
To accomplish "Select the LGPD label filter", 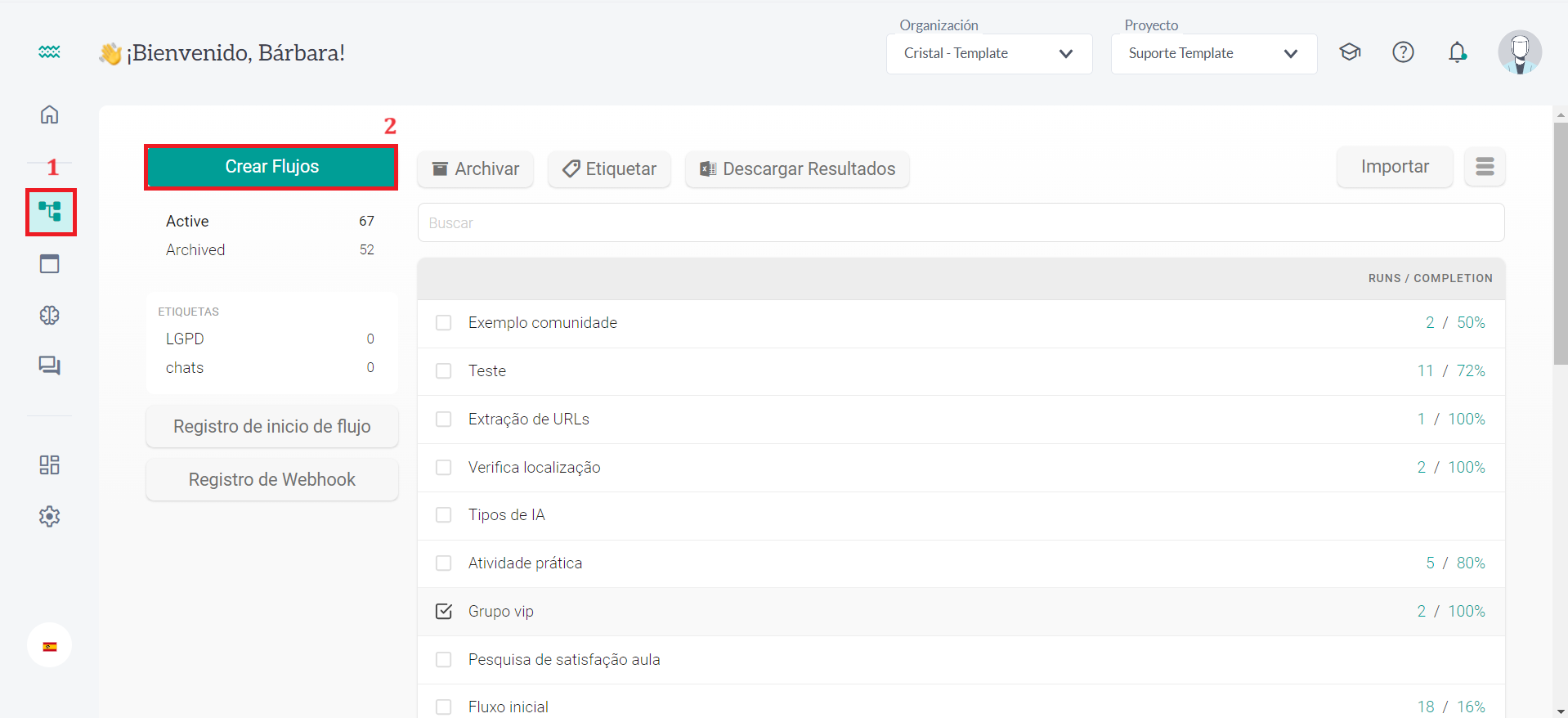I will coord(185,339).
